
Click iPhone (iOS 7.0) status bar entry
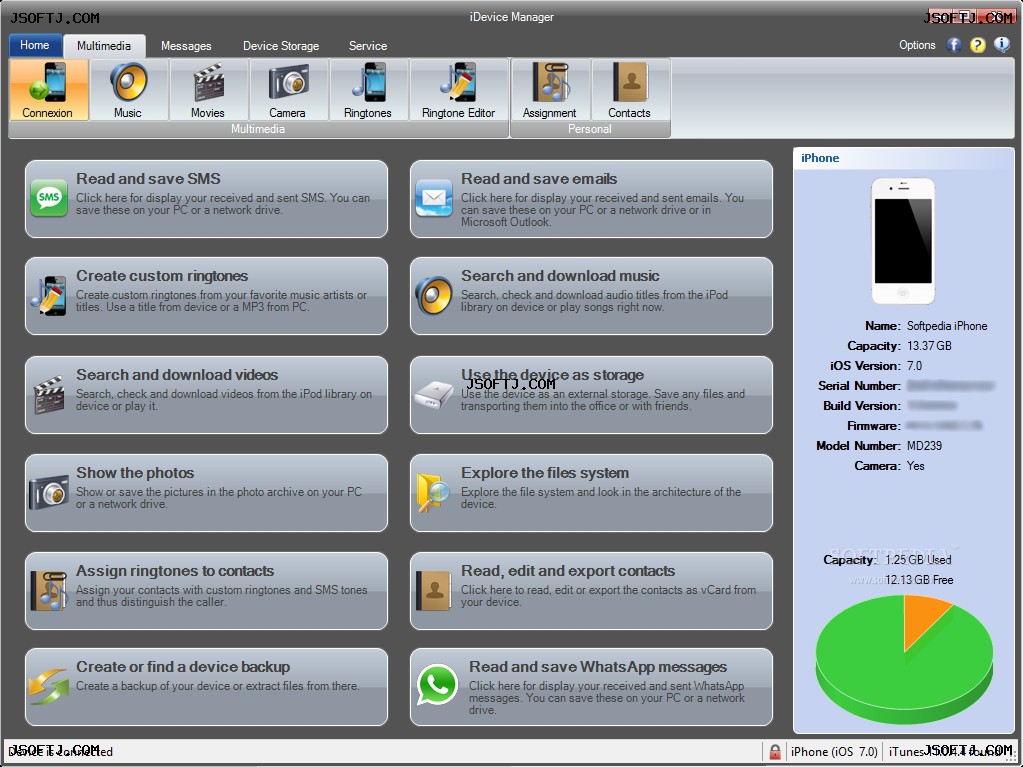click(x=834, y=752)
